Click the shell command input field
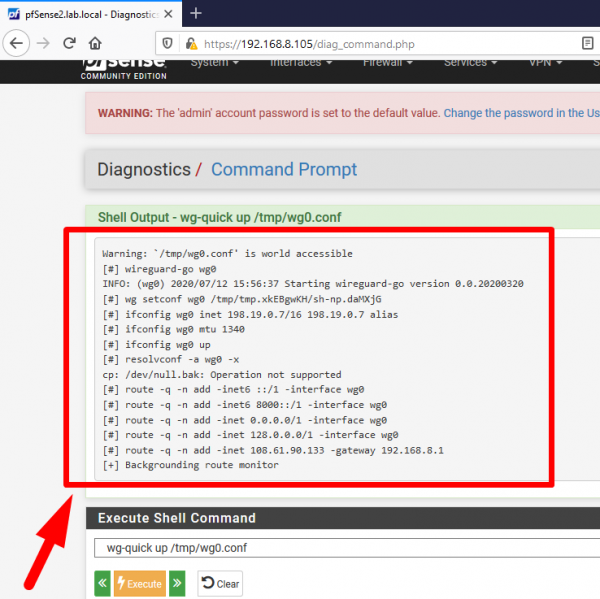 pos(340,548)
